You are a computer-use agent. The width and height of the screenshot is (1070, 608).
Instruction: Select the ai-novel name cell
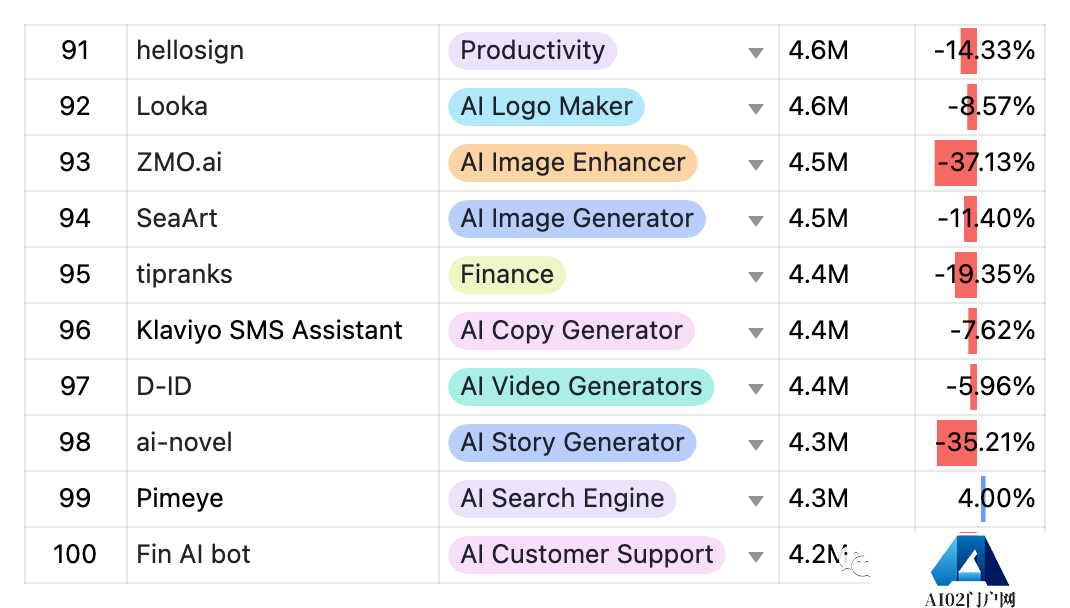tap(184, 443)
